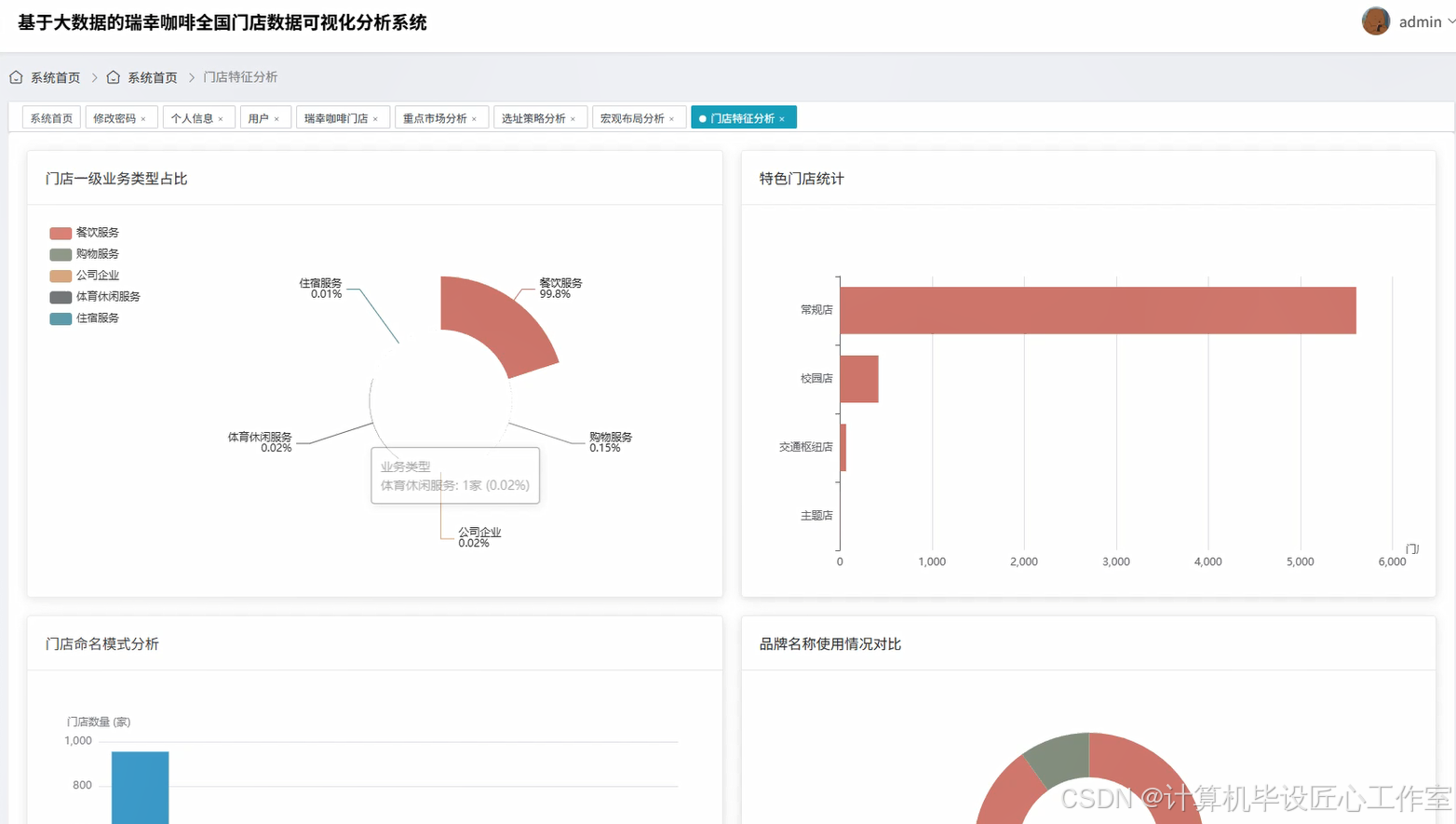The height and width of the screenshot is (824, 1456).
Task: Click the 门店命名模式分析 card title
Action: point(102,644)
